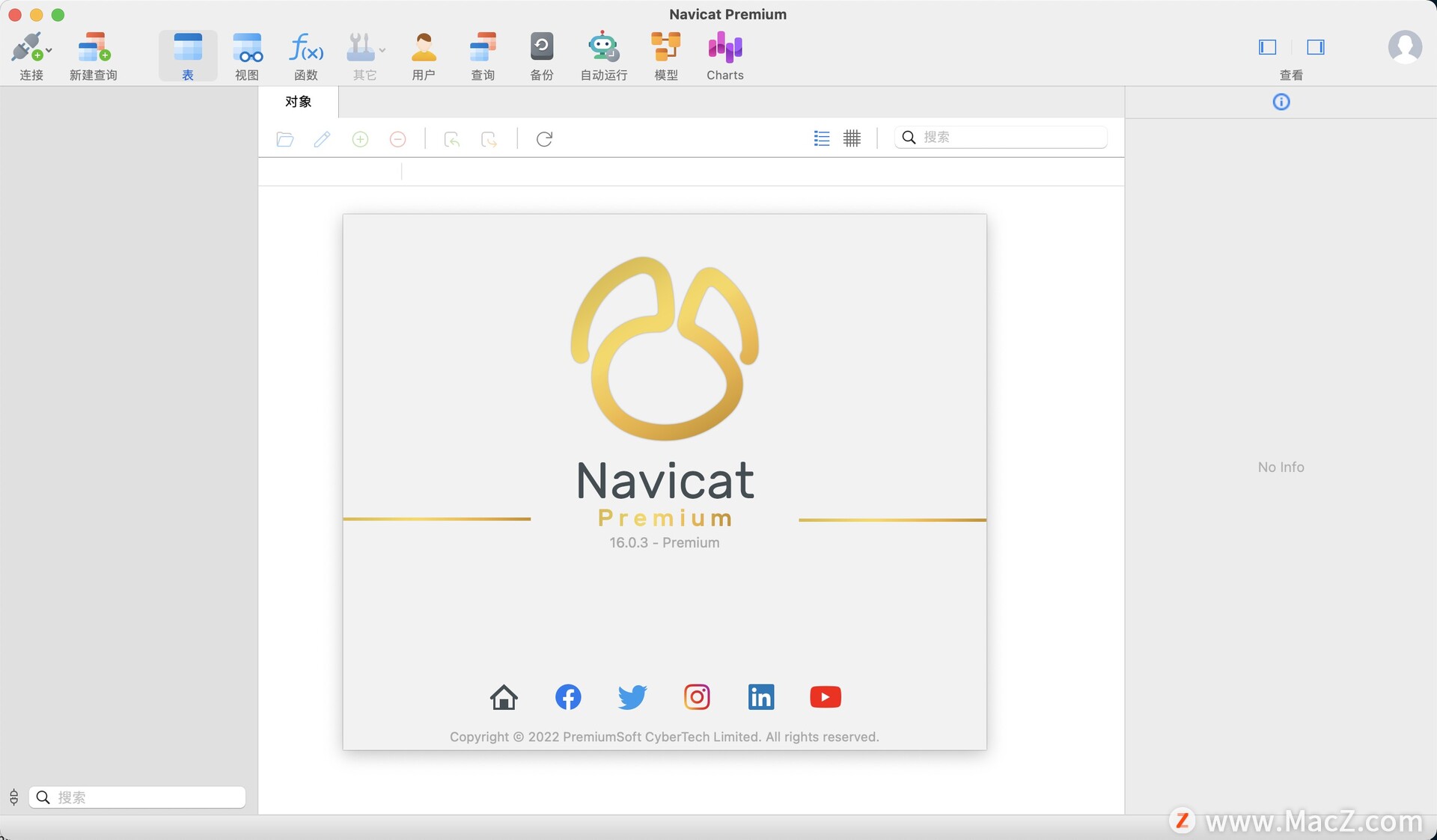Open the Twitter link icon
The height and width of the screenshot is (840, 1437).
click(x=632, y=697)
